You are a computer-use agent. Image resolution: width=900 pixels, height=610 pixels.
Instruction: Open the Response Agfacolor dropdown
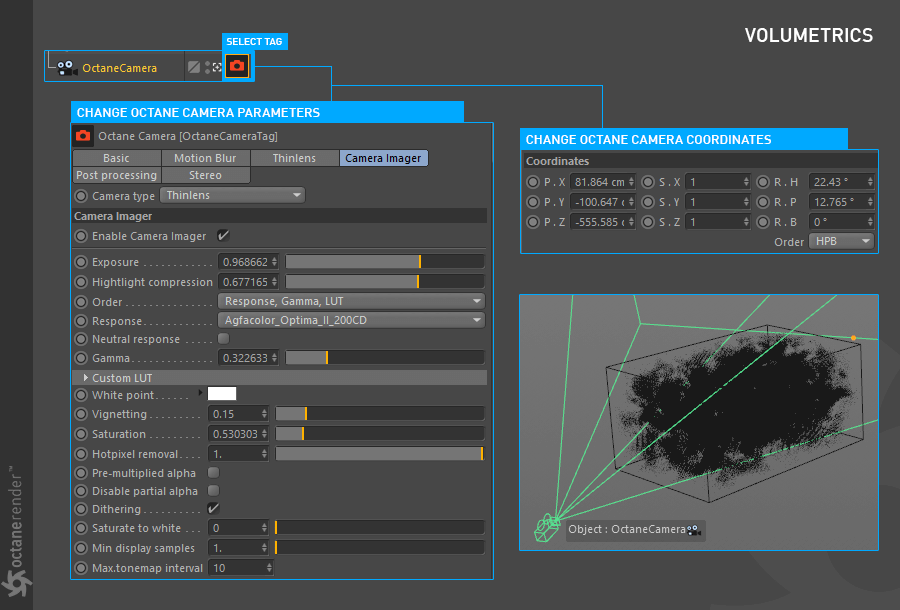click(x=351, y=320)
